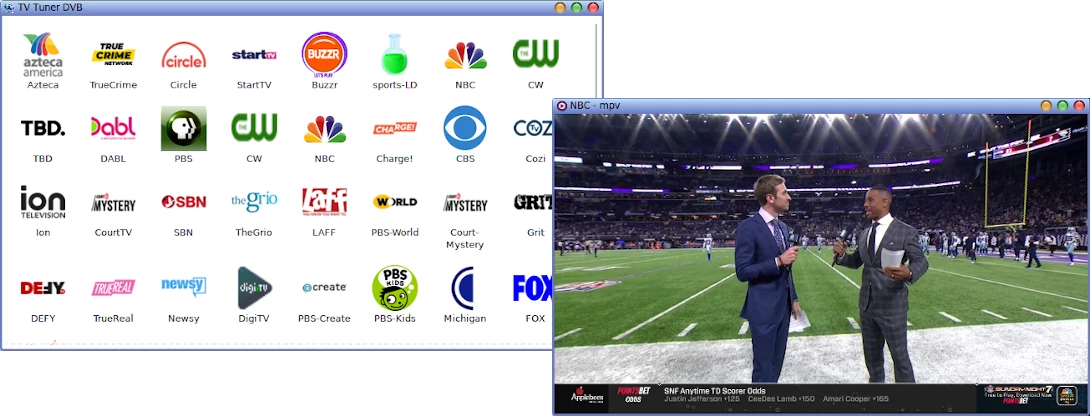1090x416 pixels.
Task: Tune to the DABL channel icon
Action: tap(113, 128)
